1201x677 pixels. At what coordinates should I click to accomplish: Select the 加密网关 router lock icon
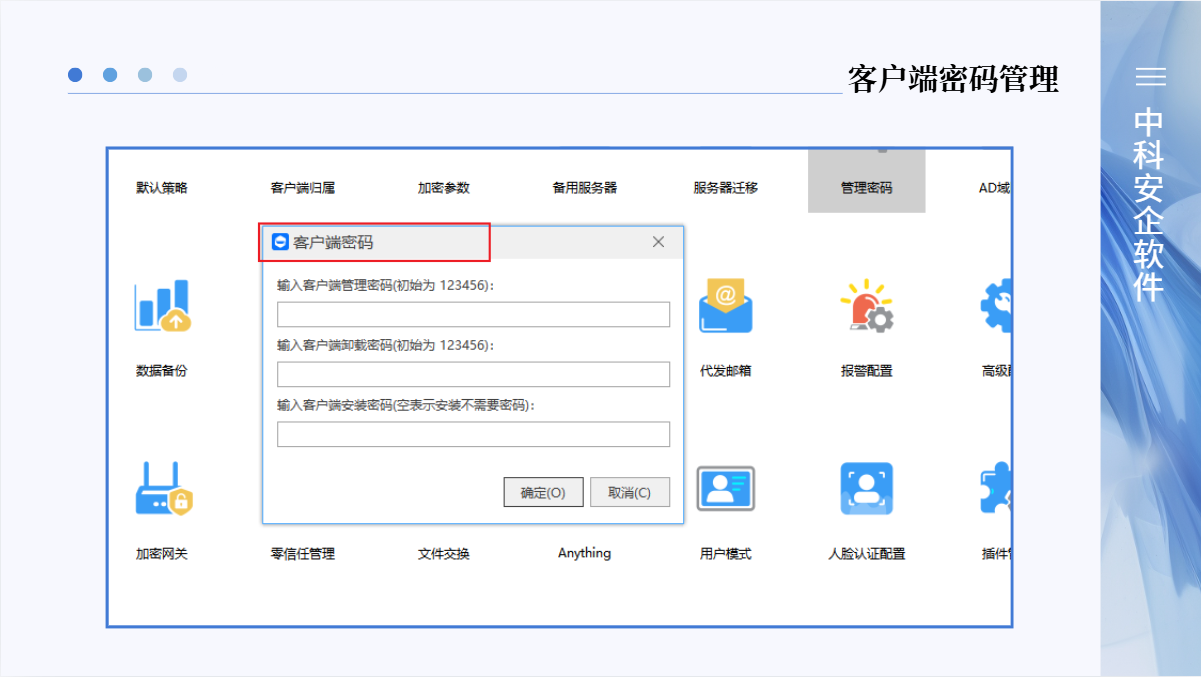(x=163, y=489)
